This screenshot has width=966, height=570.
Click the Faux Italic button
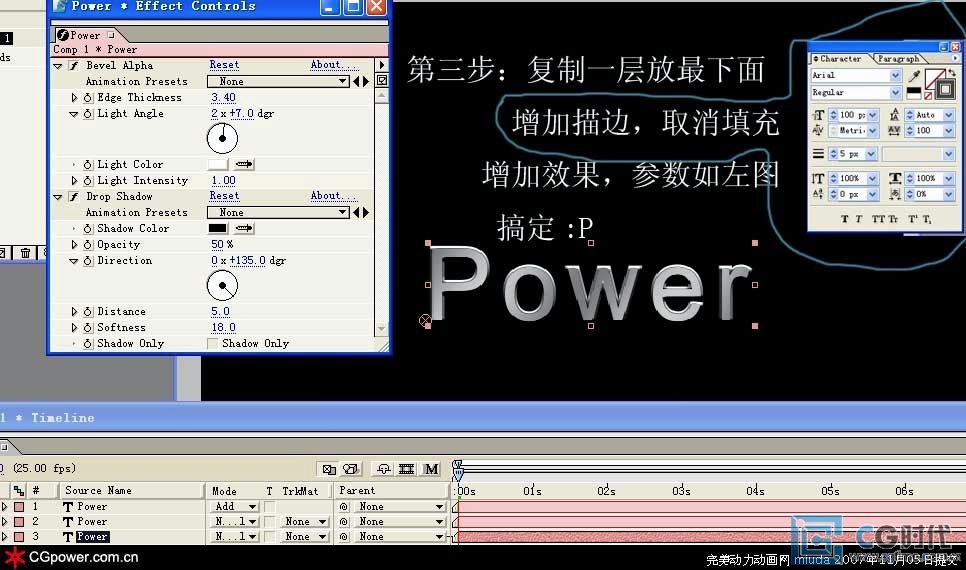[x=859, y=219]
